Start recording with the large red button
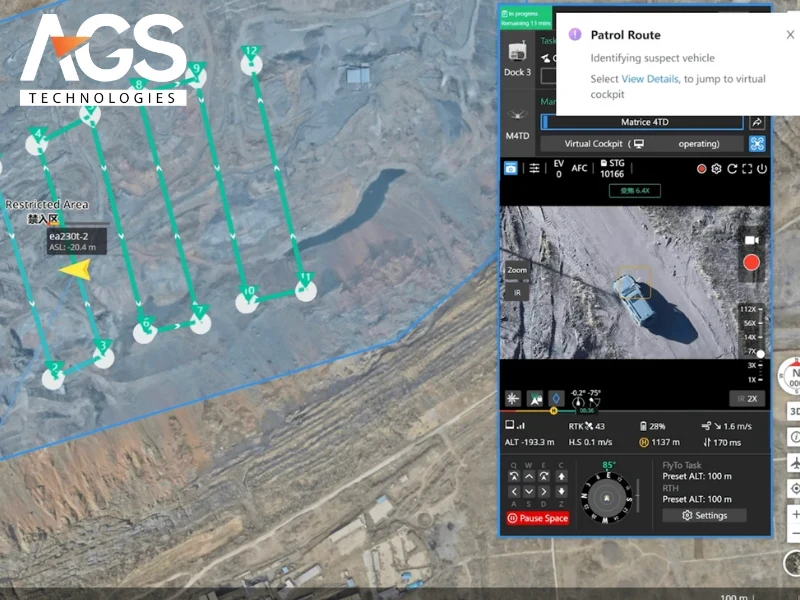 tap(751, 263)
